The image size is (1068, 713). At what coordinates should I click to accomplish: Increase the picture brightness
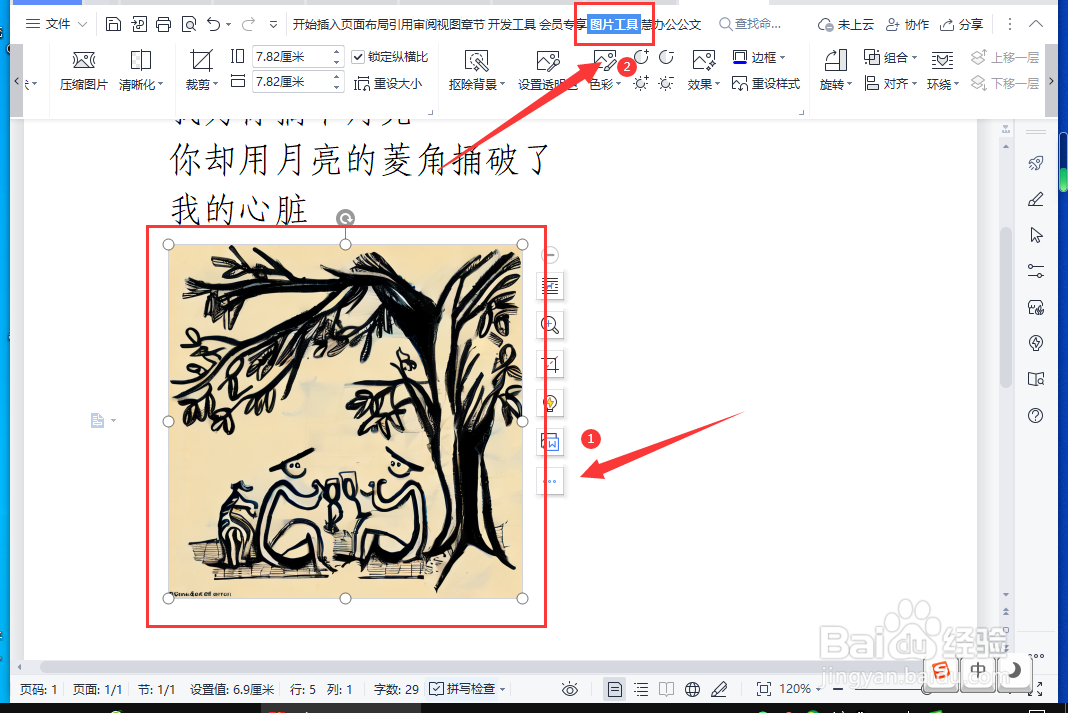[x=641, y=83]
